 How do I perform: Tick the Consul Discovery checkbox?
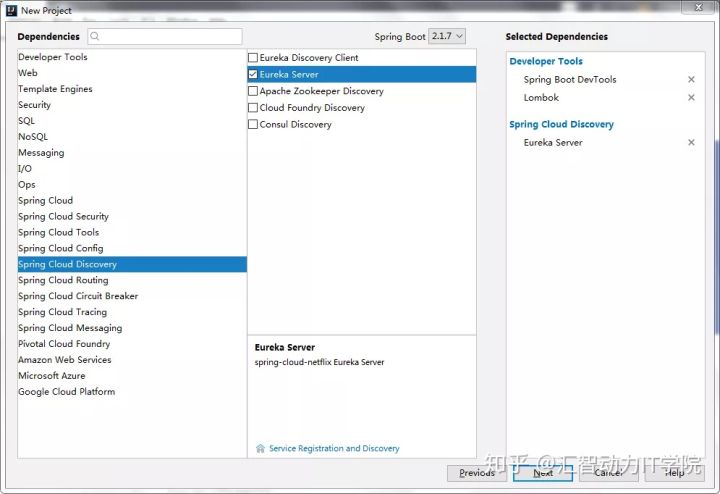253,125
